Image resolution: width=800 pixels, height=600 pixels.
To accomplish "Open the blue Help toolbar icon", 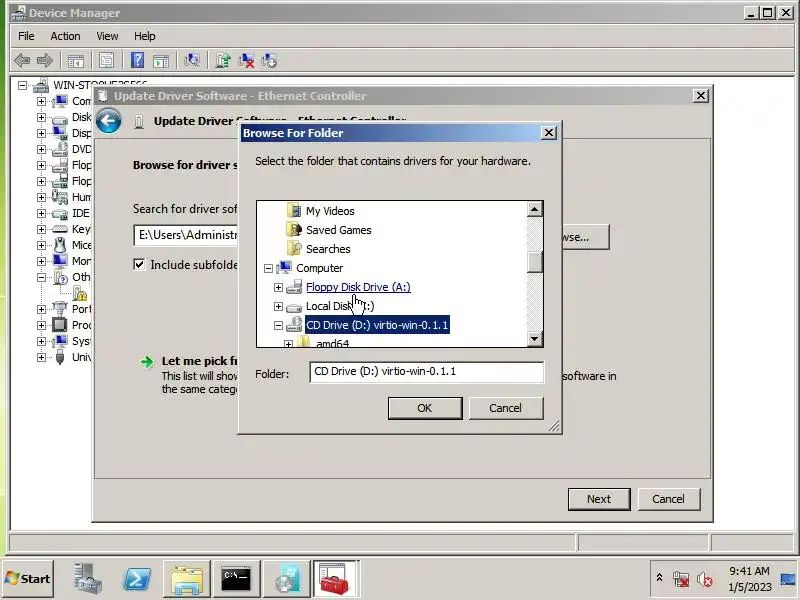I will point(137,61).
